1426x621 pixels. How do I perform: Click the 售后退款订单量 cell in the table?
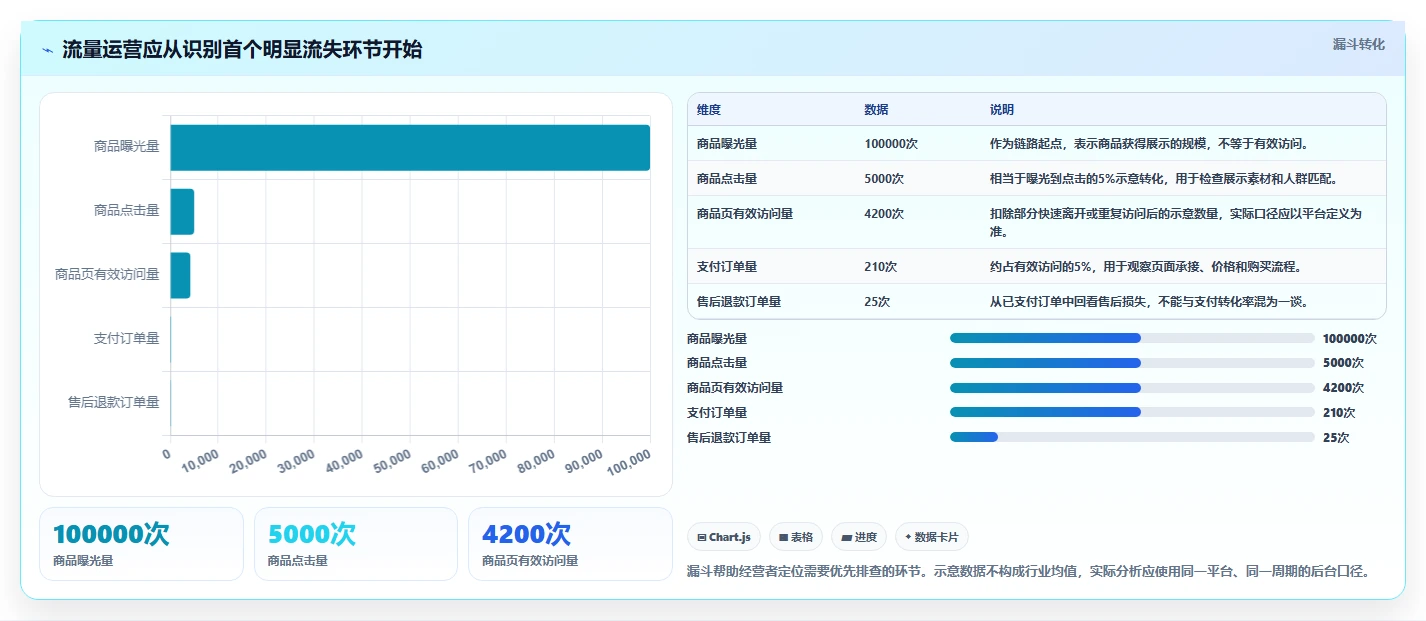[x=739, y=302]
